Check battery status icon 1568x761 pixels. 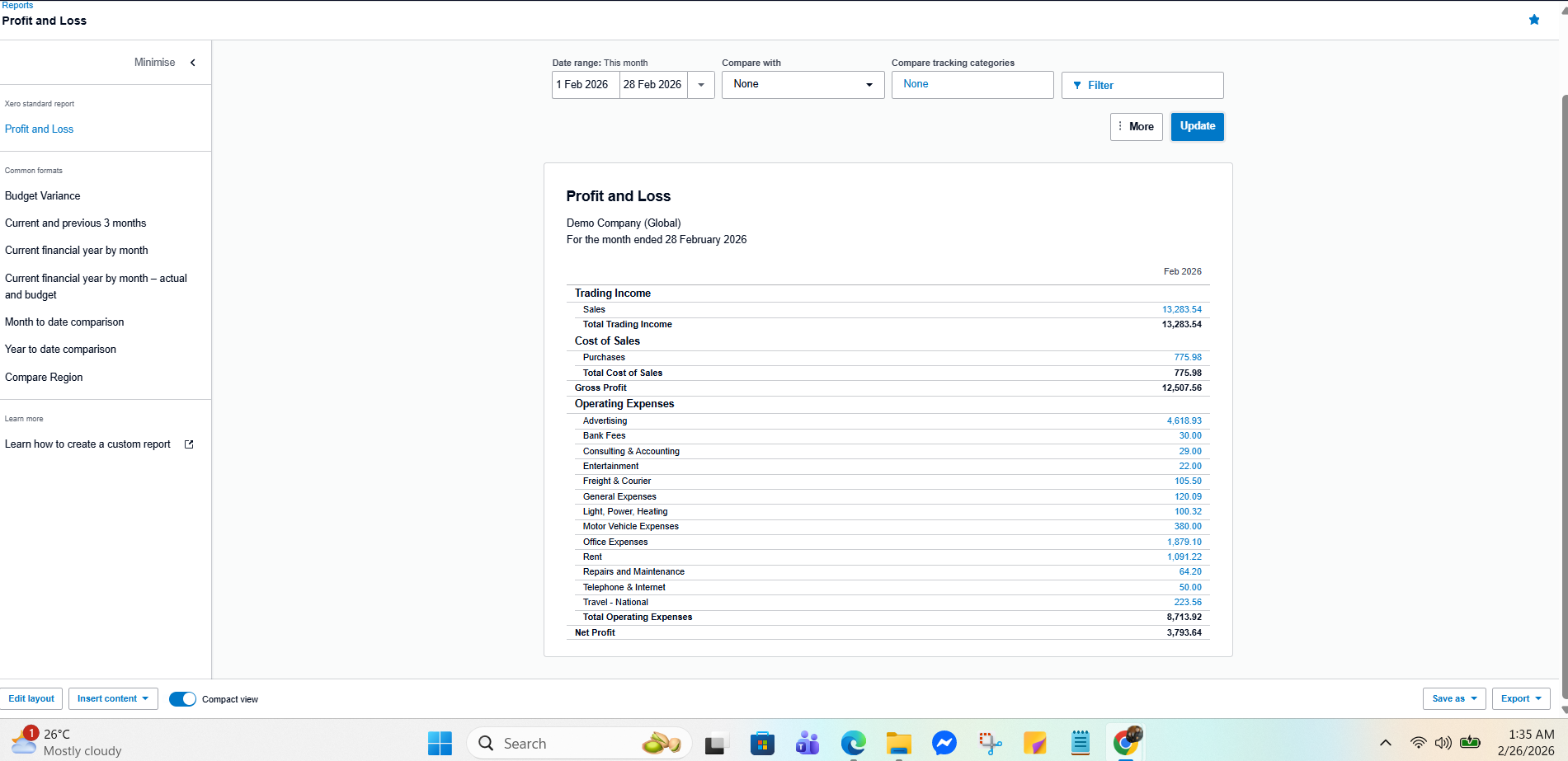[1470, 743]
